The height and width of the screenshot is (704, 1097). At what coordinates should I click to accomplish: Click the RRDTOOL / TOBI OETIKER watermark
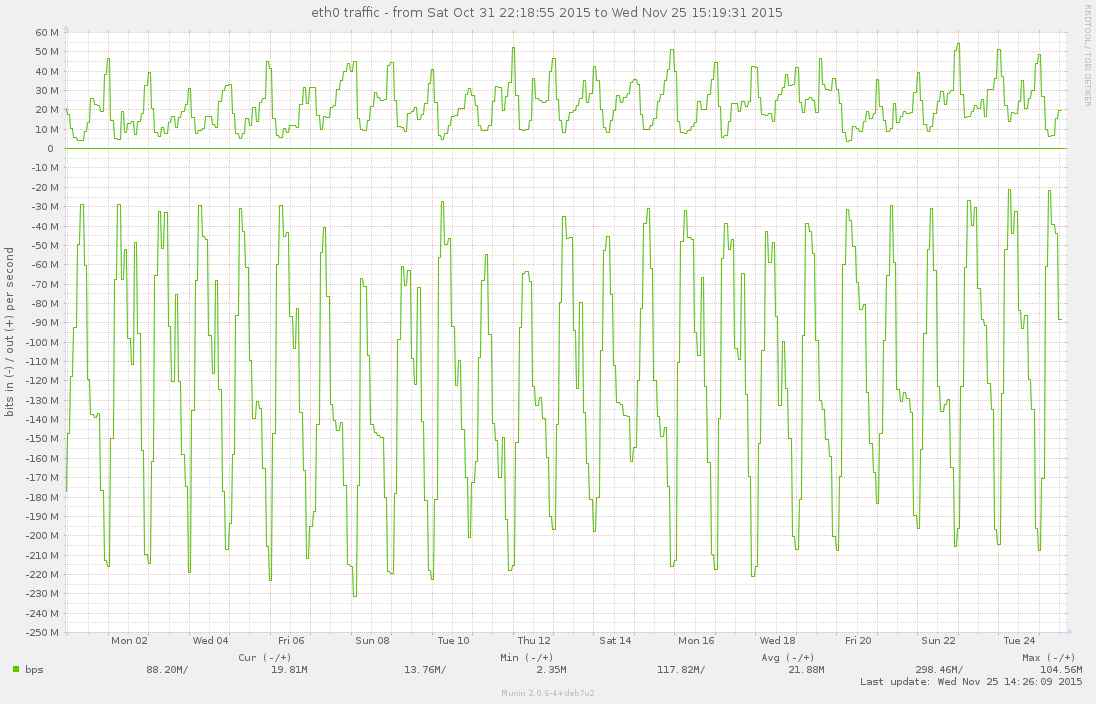click(1087, 52)
